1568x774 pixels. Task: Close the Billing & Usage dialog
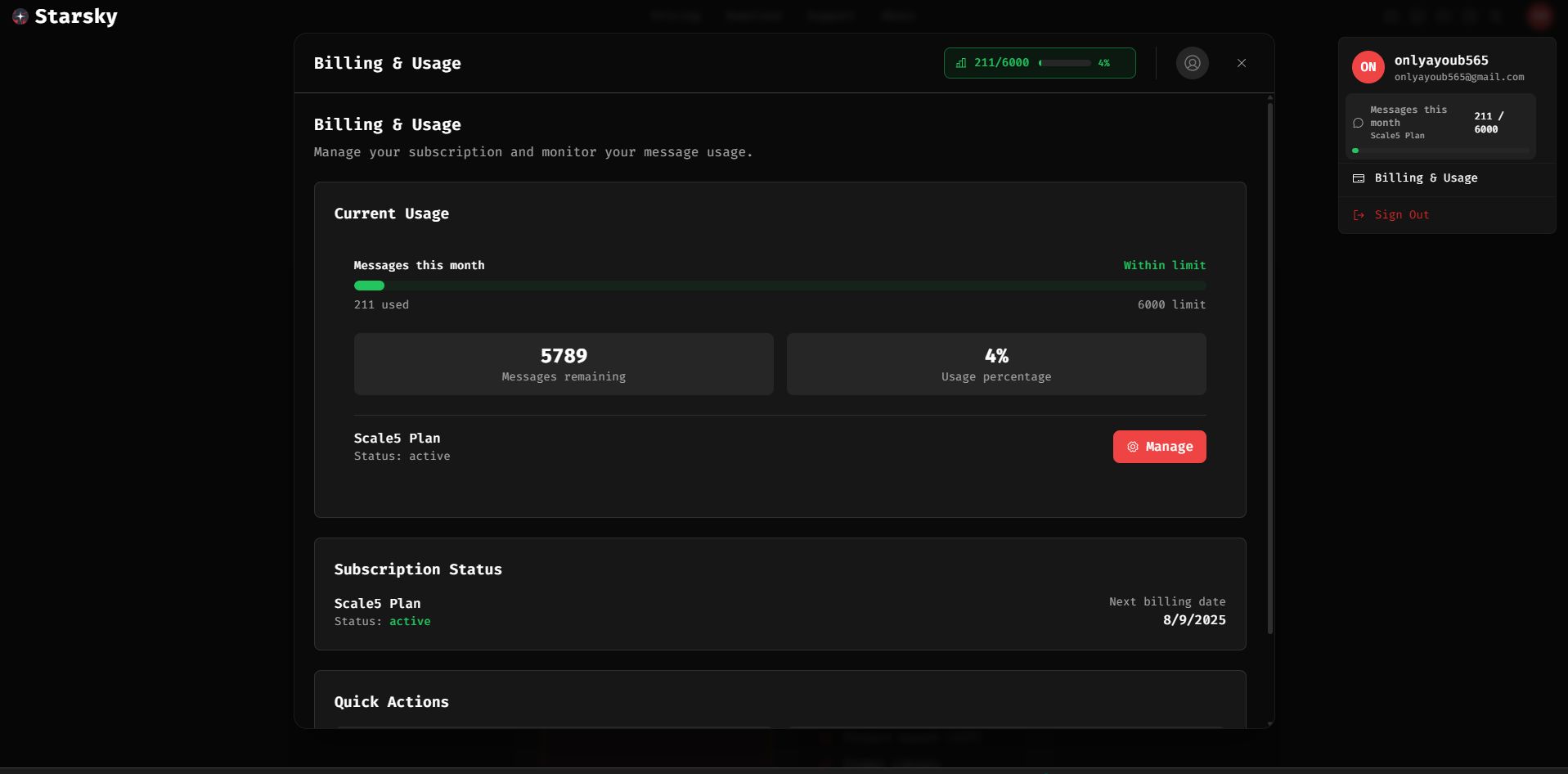click(x=1241, y=63)
